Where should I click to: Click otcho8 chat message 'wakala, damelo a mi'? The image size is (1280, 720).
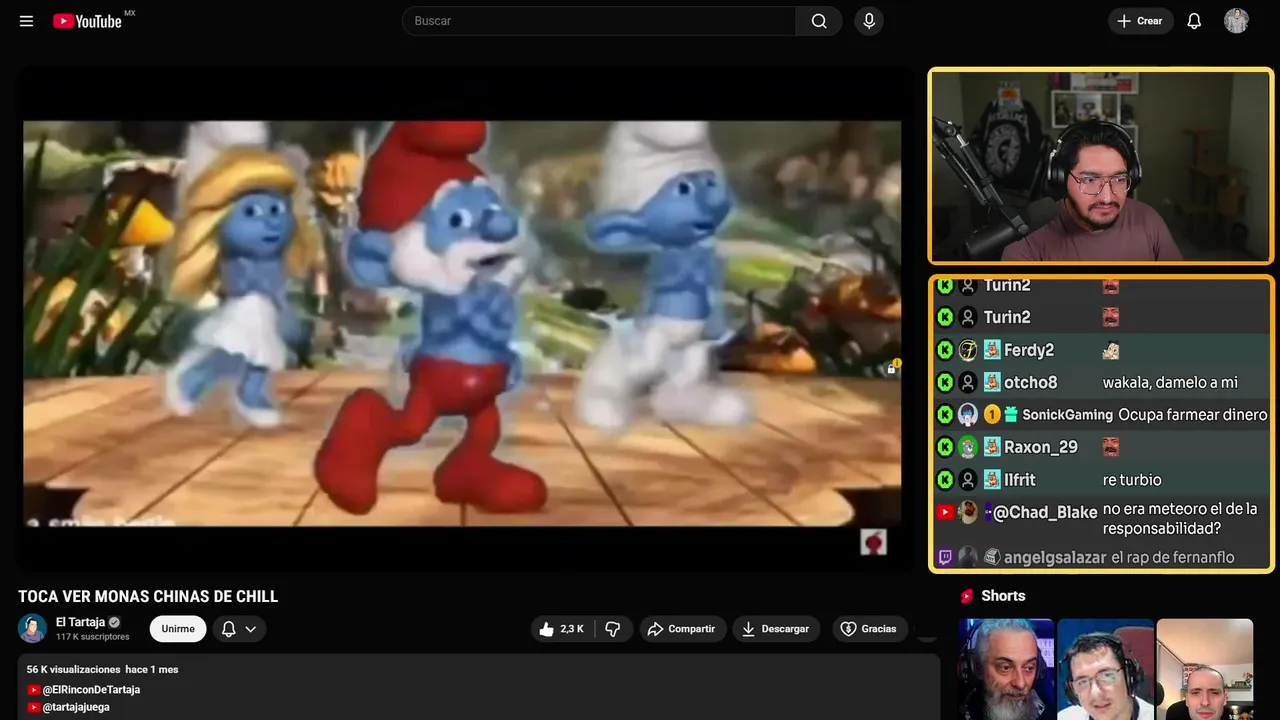(x=1170, y=383)
